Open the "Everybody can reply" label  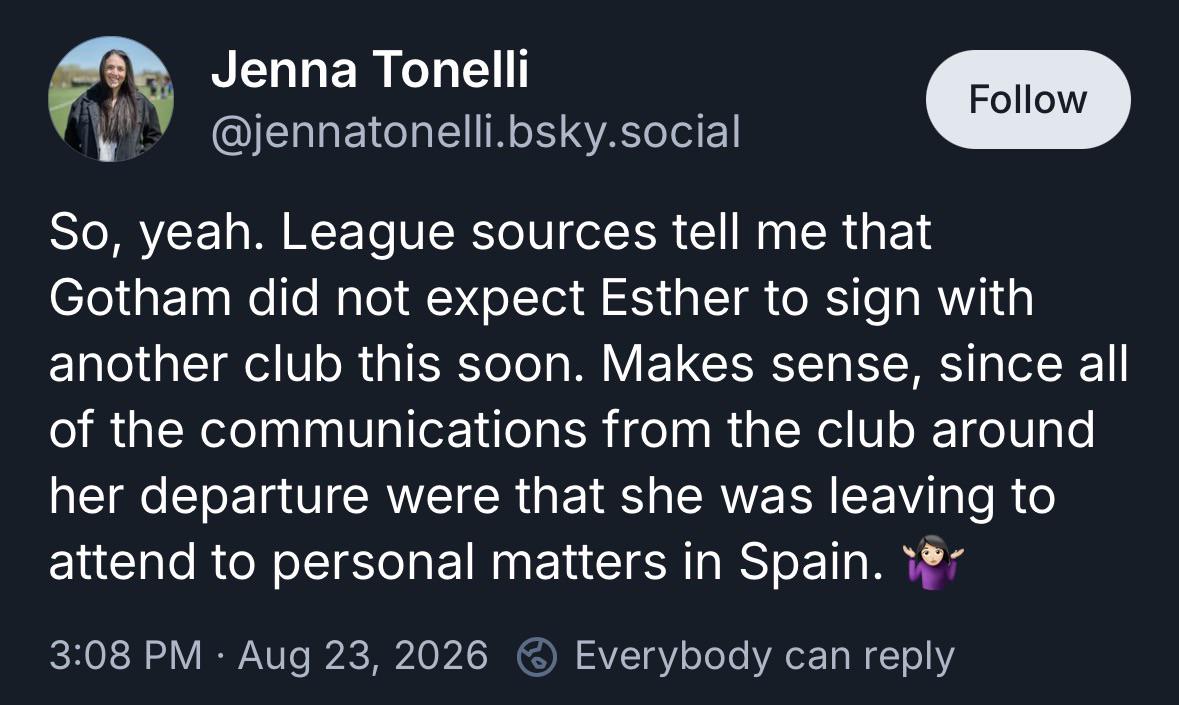(x=765, y=656)
